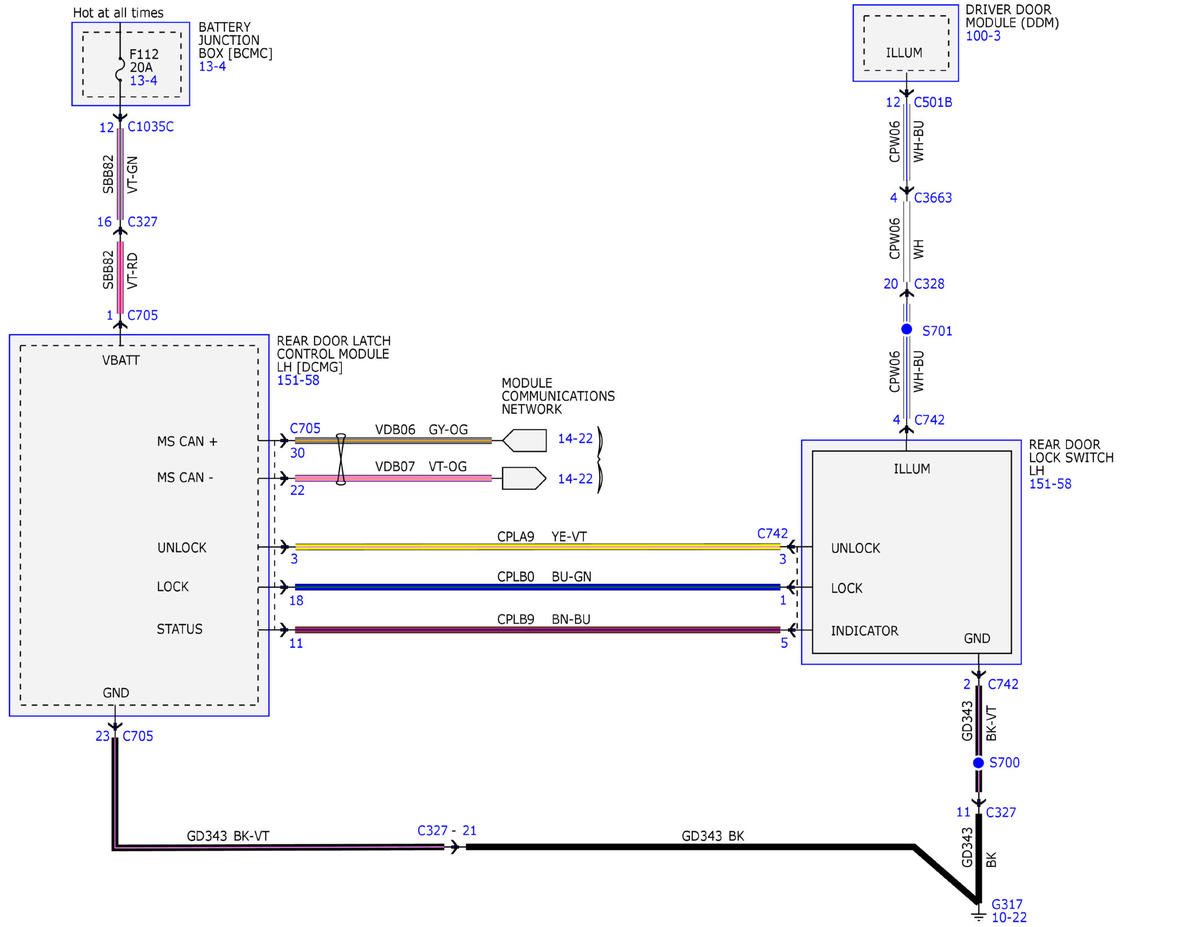Follow the 10-22 link below G317

(x=1009, y=917)
